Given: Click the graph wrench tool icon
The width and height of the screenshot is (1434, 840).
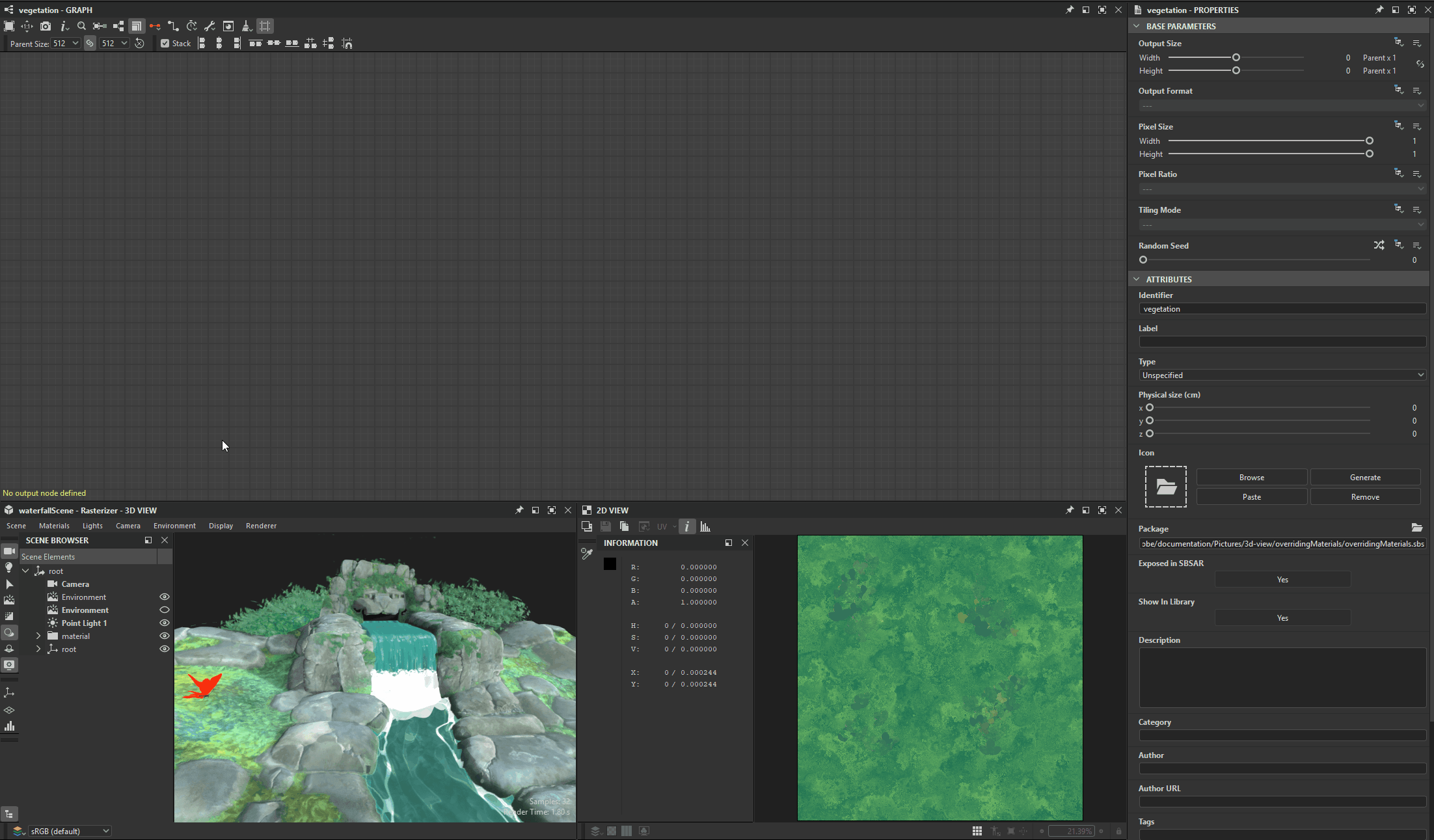Looking at the screenshot, I should (x=210, y=26).
